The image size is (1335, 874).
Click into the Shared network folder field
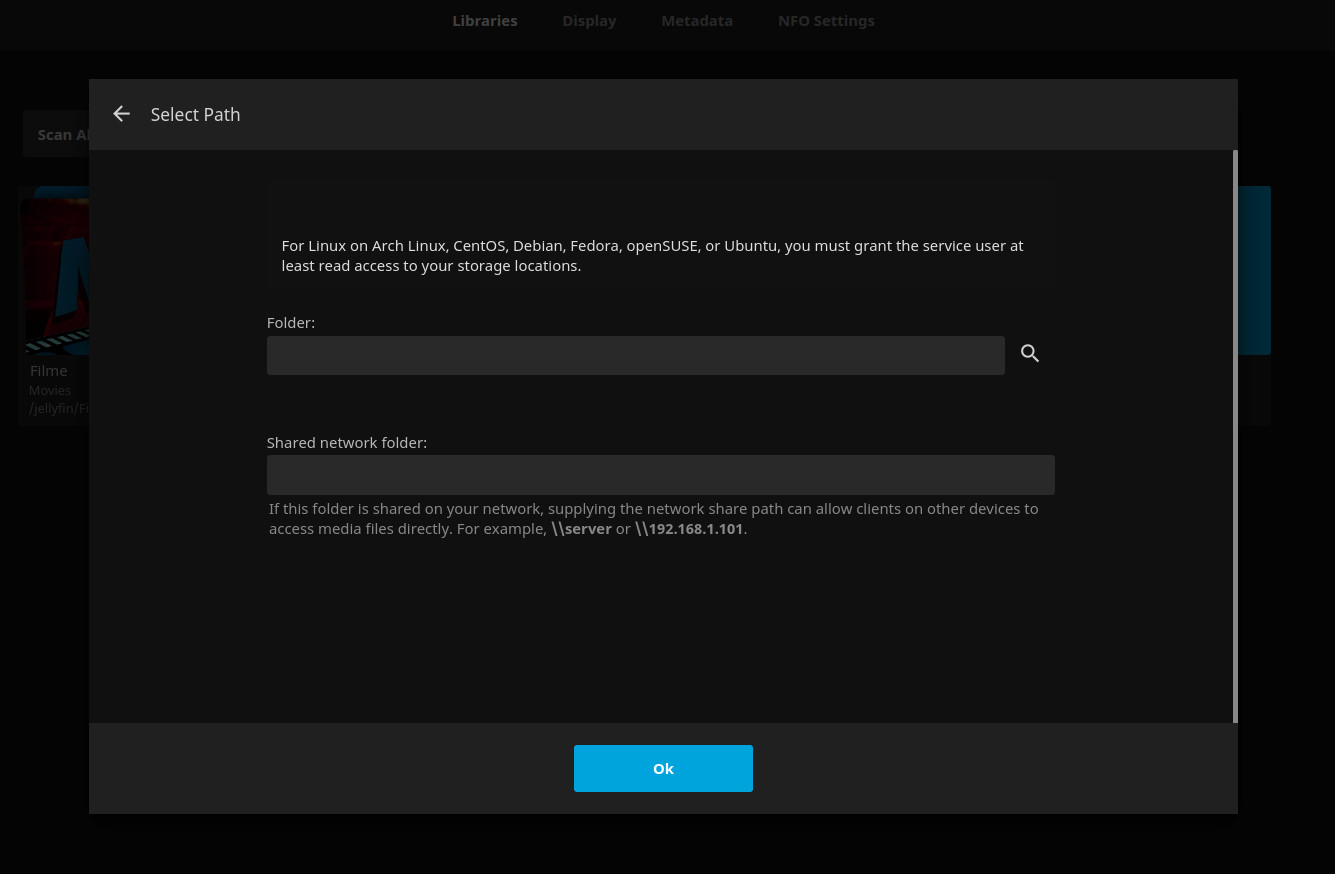[660, 475]
